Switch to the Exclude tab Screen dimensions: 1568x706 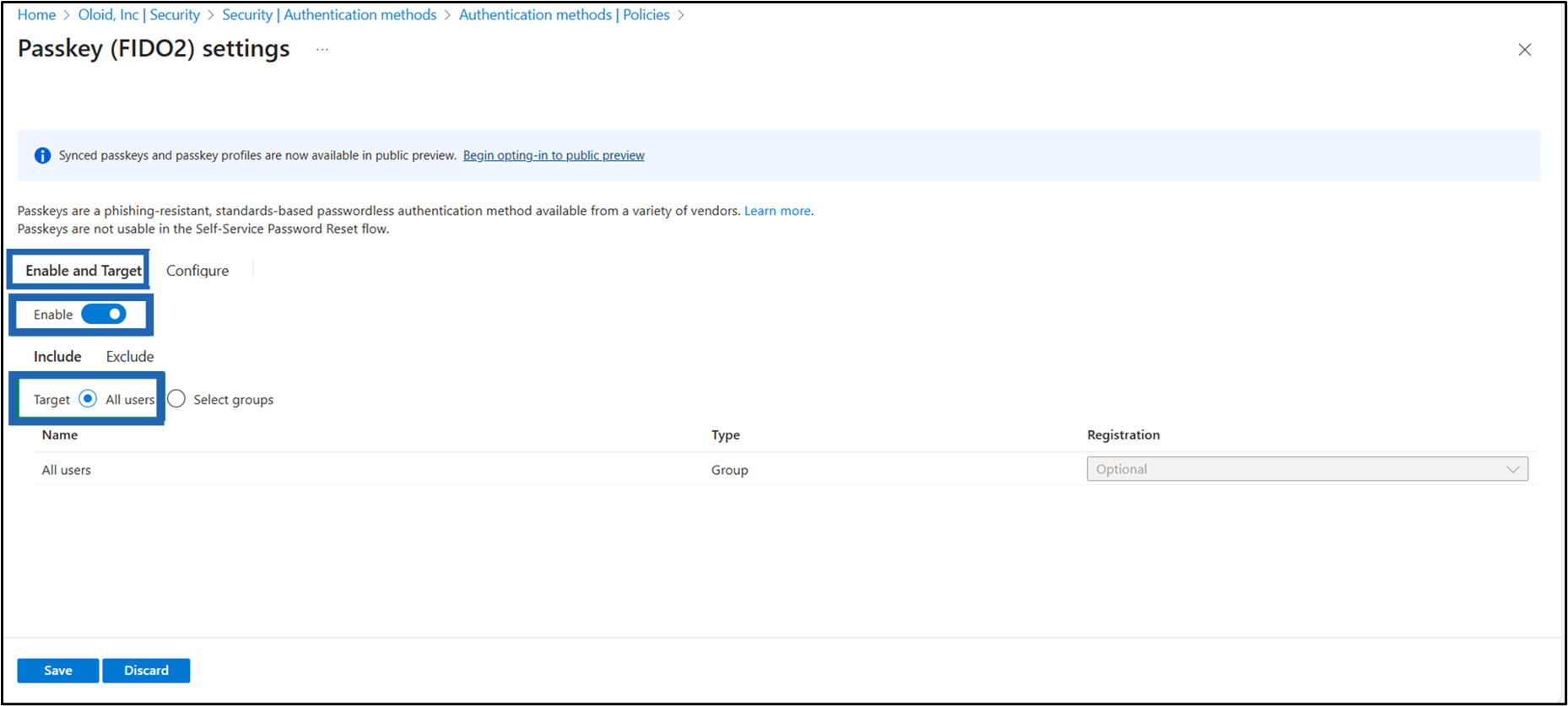click(130, 357)
